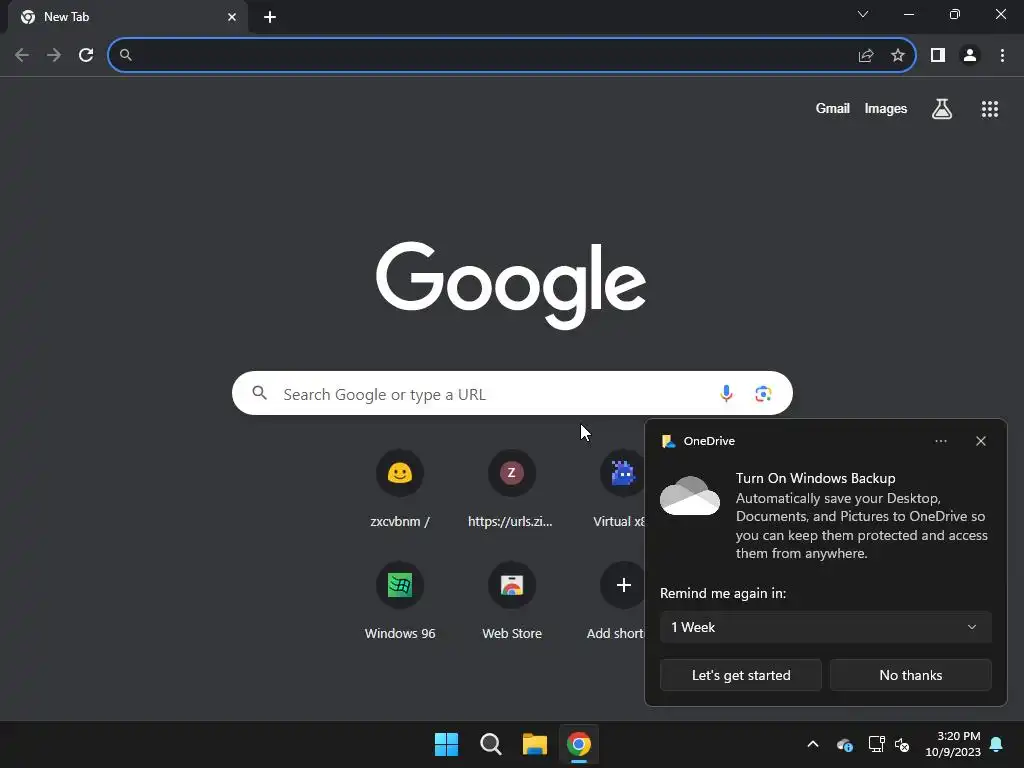
Task: Click the Search Google or type a URL box
Action: 512,393
